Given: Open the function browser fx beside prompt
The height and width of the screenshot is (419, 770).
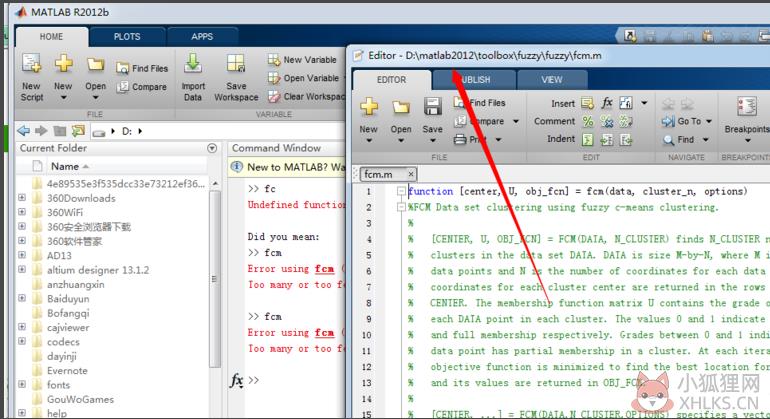Looking at the screenshot, I should pos(236,380).
